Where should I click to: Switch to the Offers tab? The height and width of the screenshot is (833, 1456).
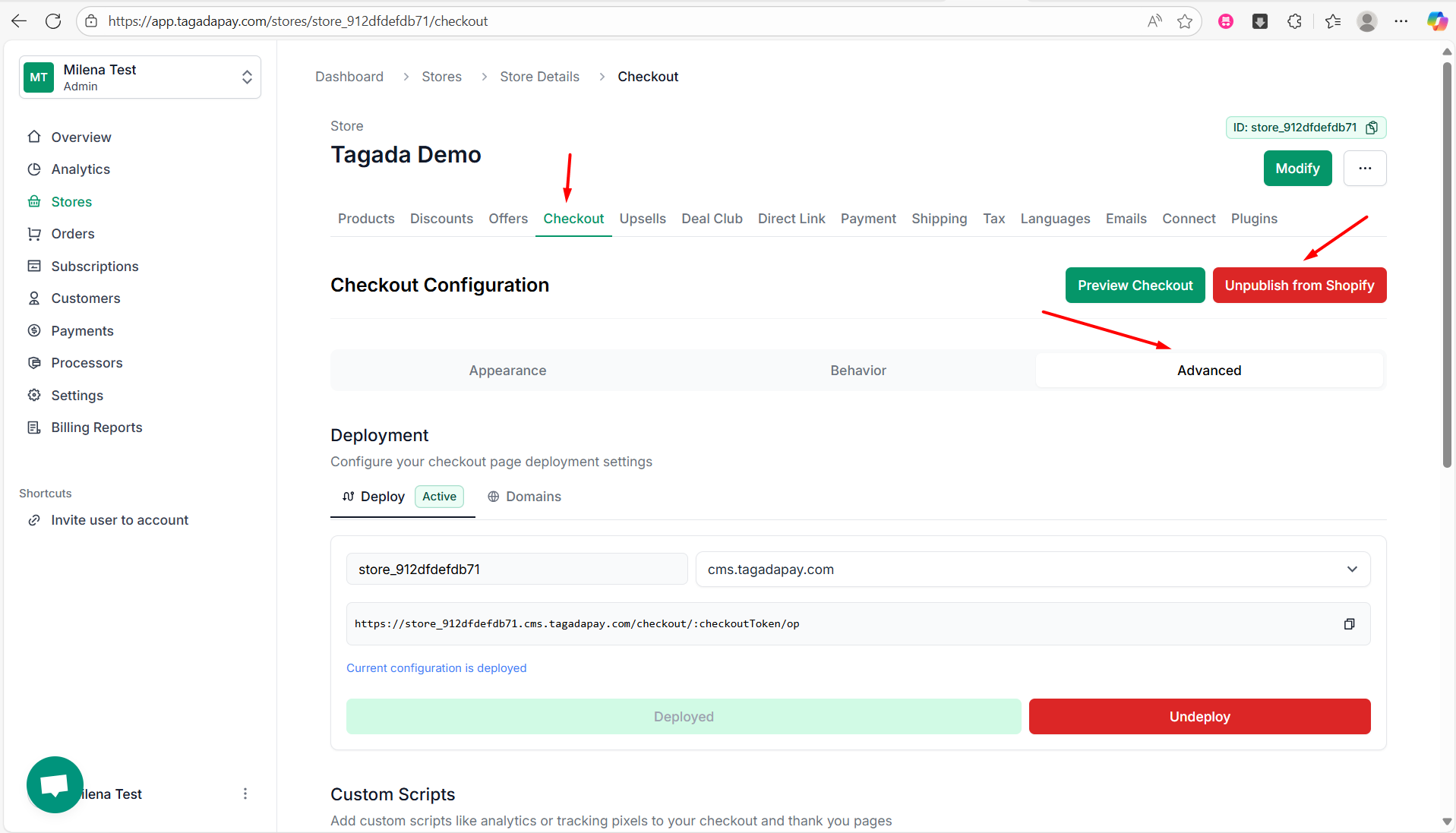tap(508, 219)
